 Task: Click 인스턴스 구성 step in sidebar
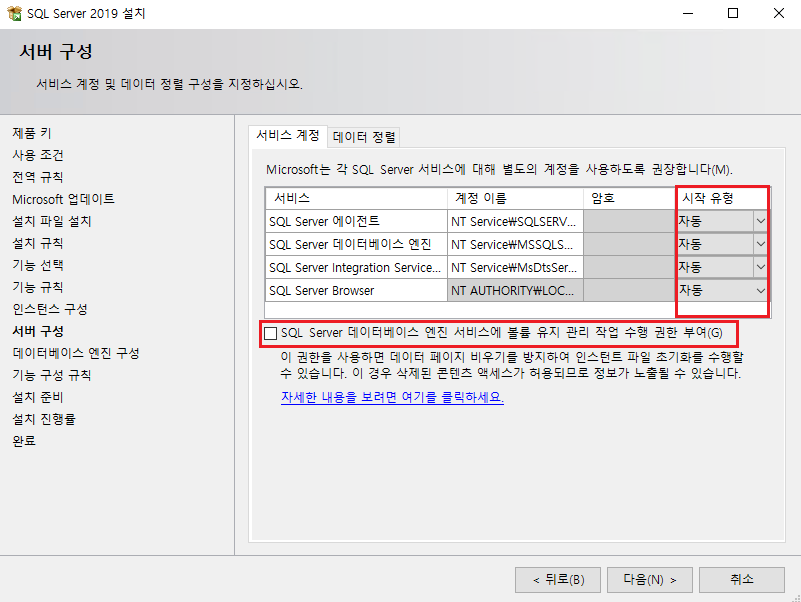[x=50, y=309]
